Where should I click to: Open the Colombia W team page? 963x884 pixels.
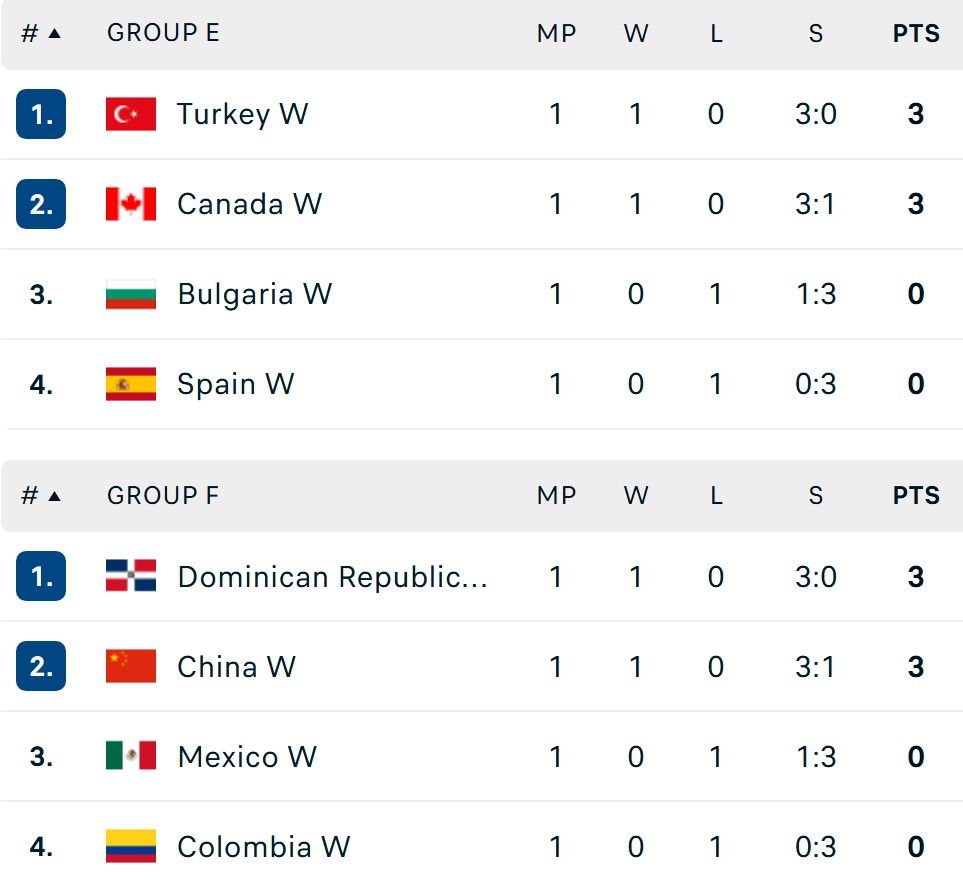coord(263,847)
